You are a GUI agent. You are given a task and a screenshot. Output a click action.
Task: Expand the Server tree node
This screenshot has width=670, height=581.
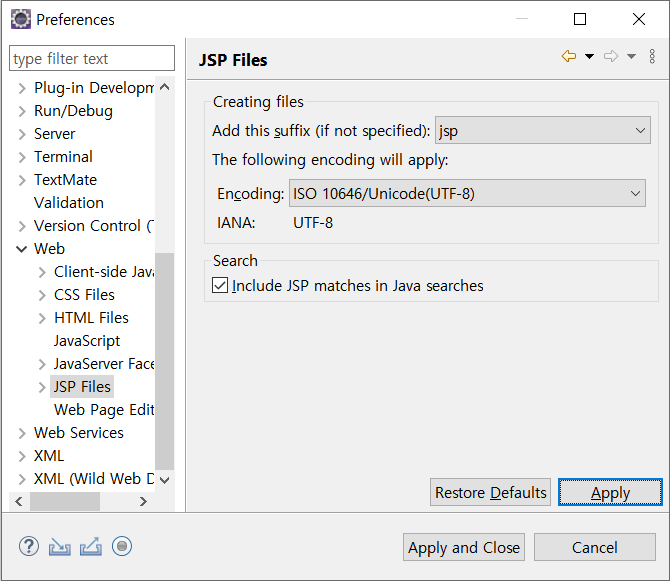point(22,134)
